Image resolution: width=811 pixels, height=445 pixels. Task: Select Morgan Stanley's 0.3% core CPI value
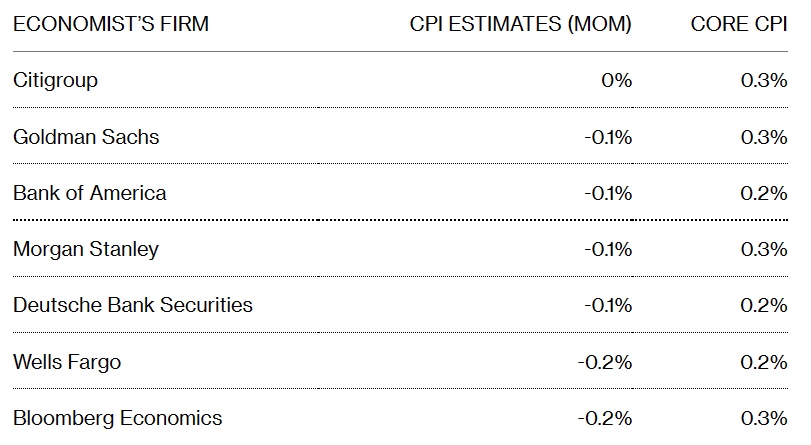coord(764,249)
